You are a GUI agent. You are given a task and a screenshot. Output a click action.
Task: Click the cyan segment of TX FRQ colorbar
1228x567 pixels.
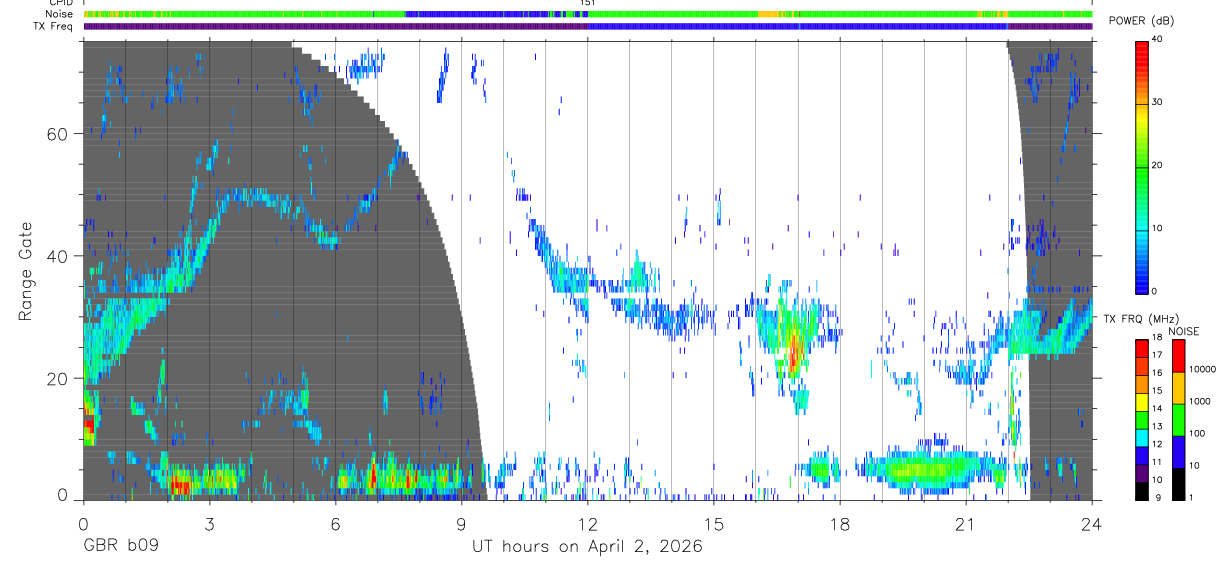[x=1141, y=438]
